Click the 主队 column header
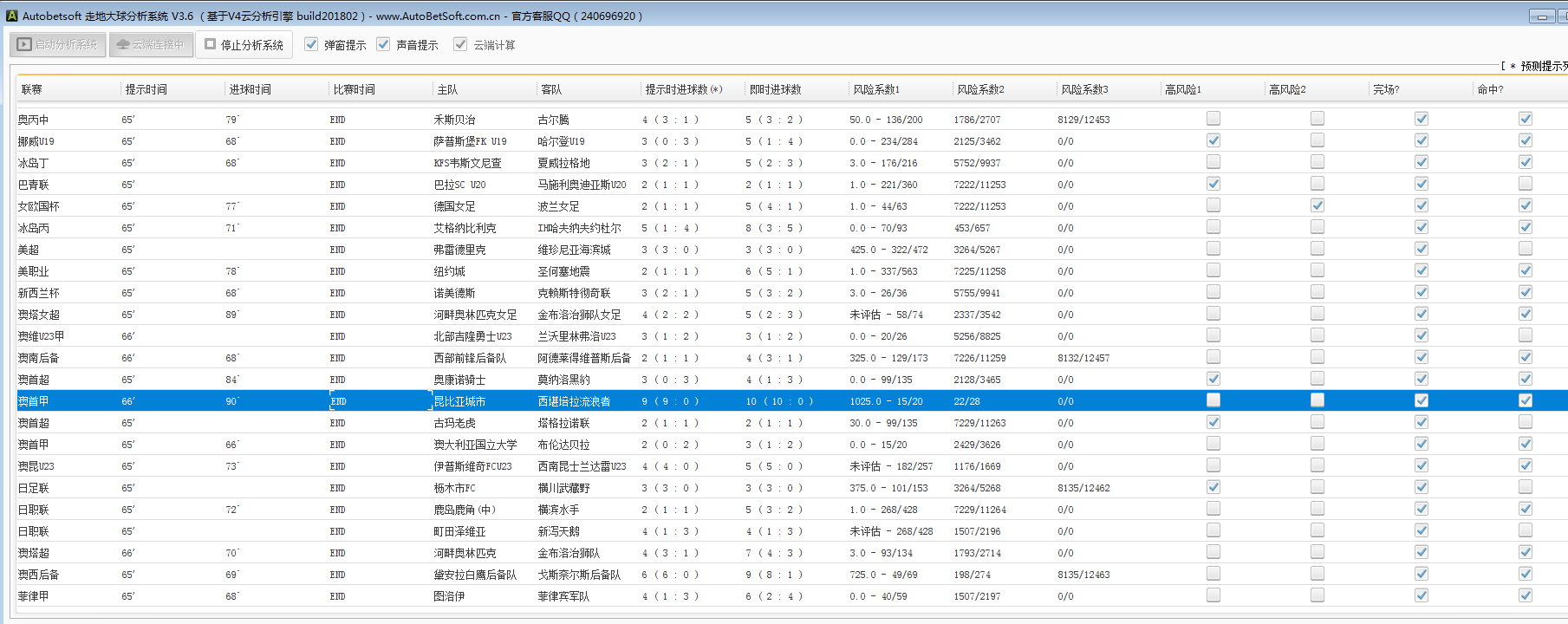 [x=447, y=89]
